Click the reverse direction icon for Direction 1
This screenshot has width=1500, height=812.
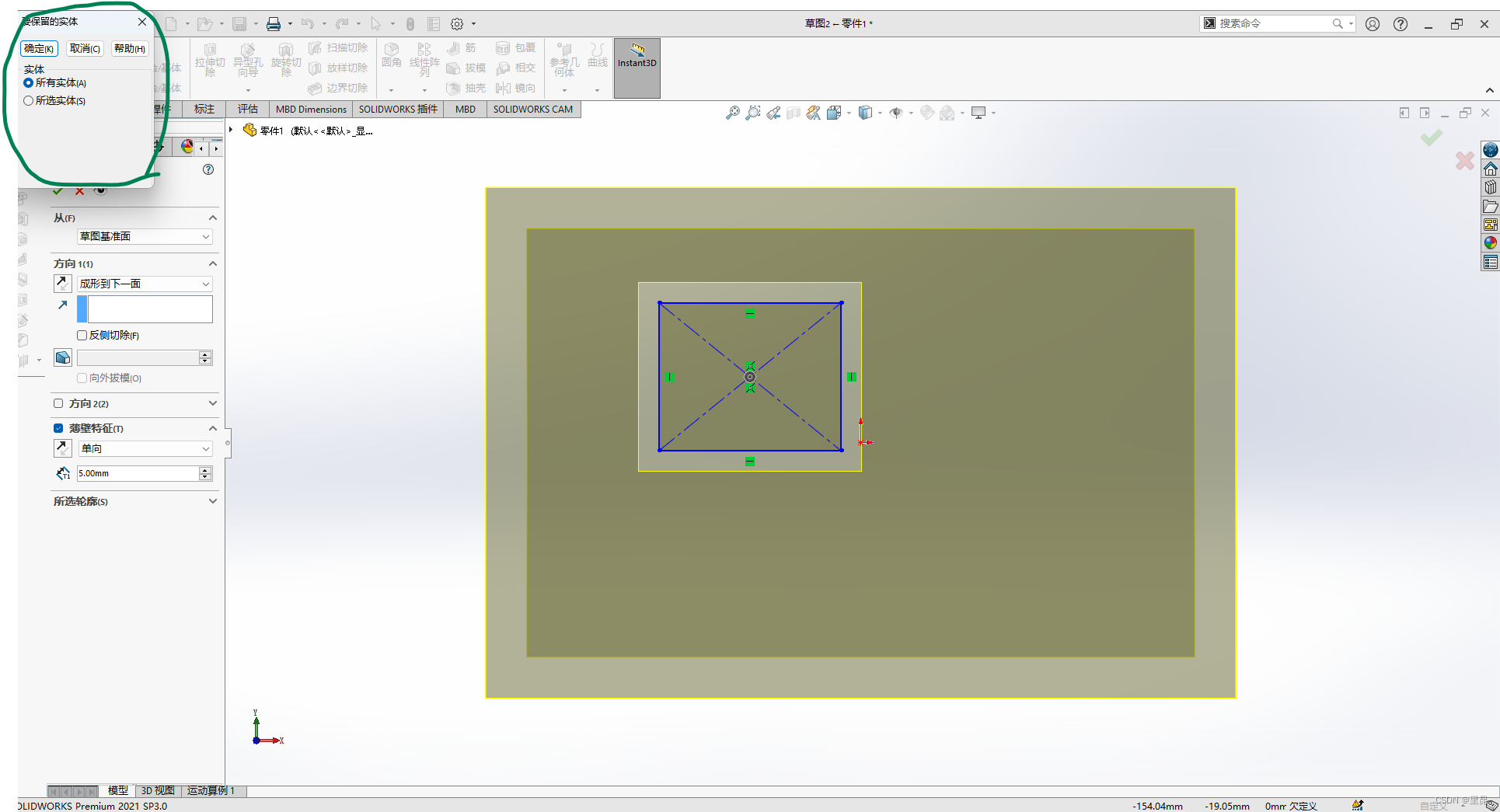tap(63, 284)
